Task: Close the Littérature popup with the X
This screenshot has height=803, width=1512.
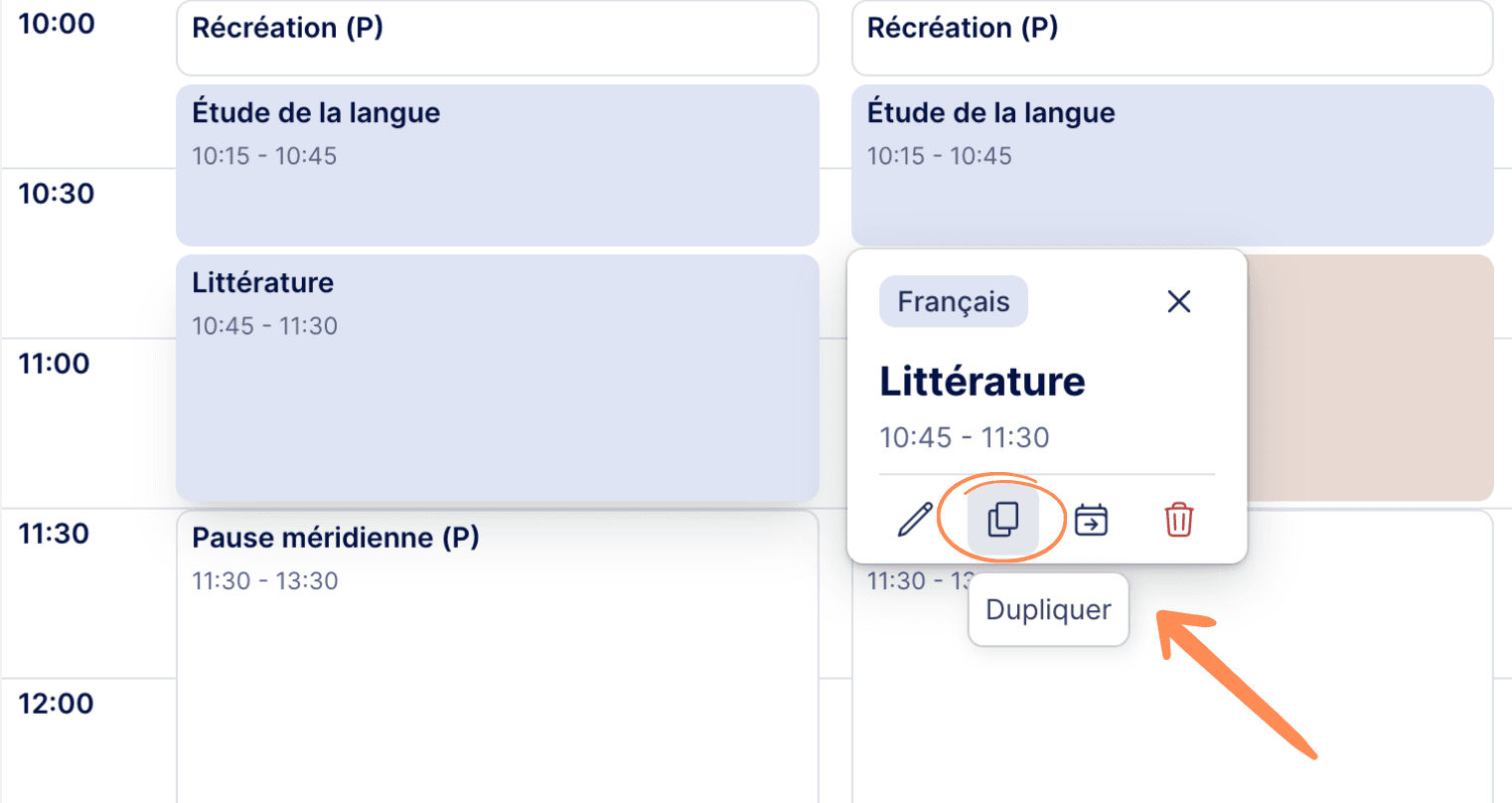Action: [1179, 301]
